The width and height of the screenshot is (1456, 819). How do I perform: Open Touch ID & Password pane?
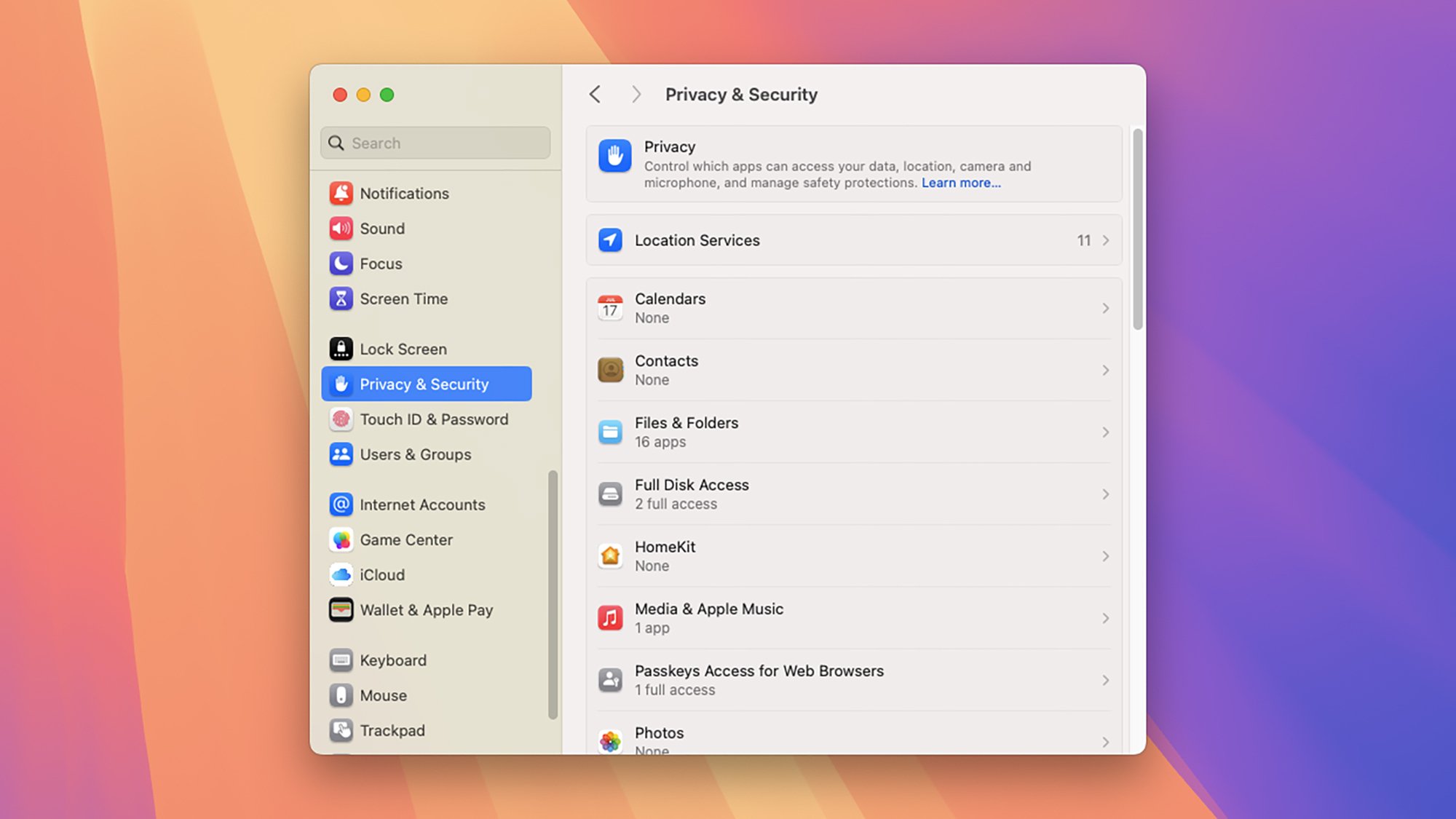tap(427, 419)
